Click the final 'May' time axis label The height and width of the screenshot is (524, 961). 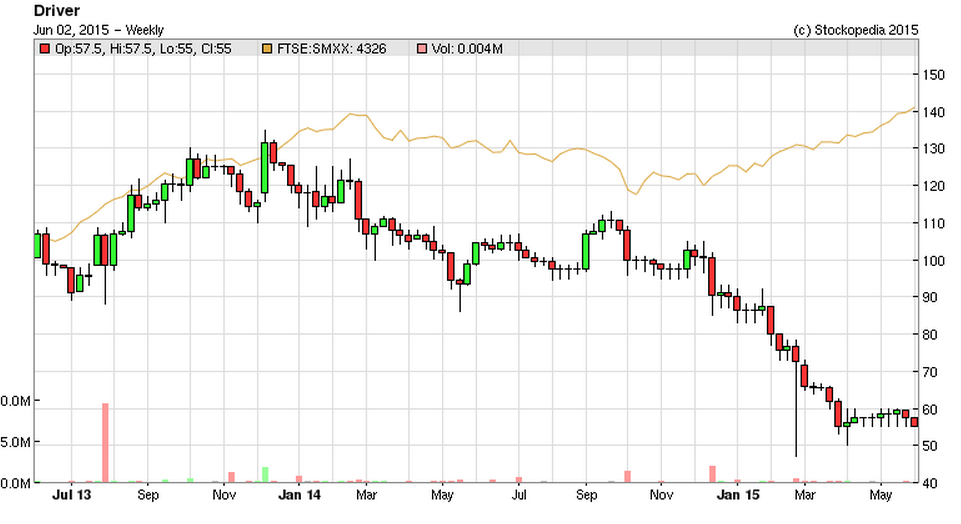click(881, 495)
